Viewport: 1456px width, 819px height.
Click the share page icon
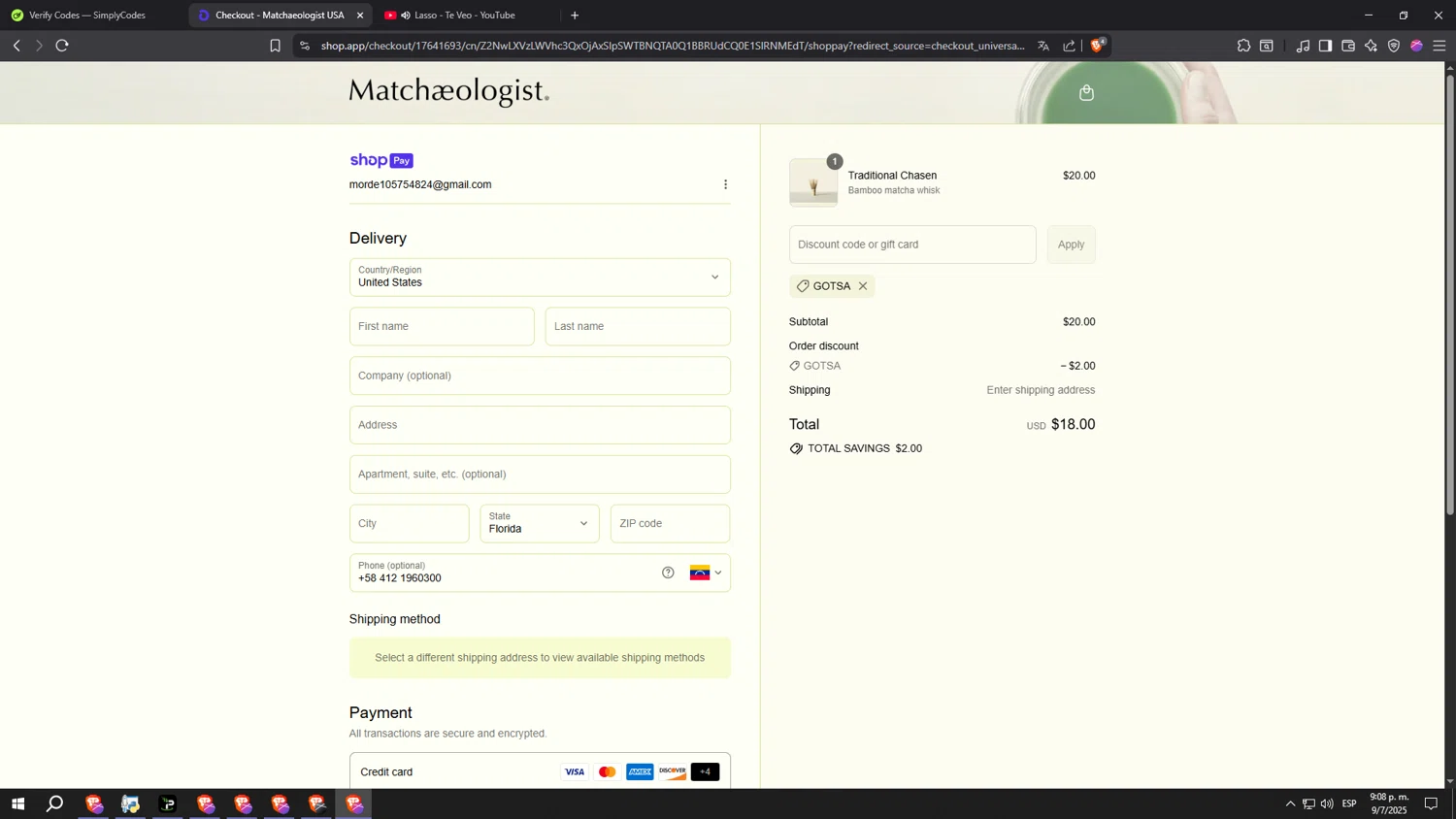1070,46
